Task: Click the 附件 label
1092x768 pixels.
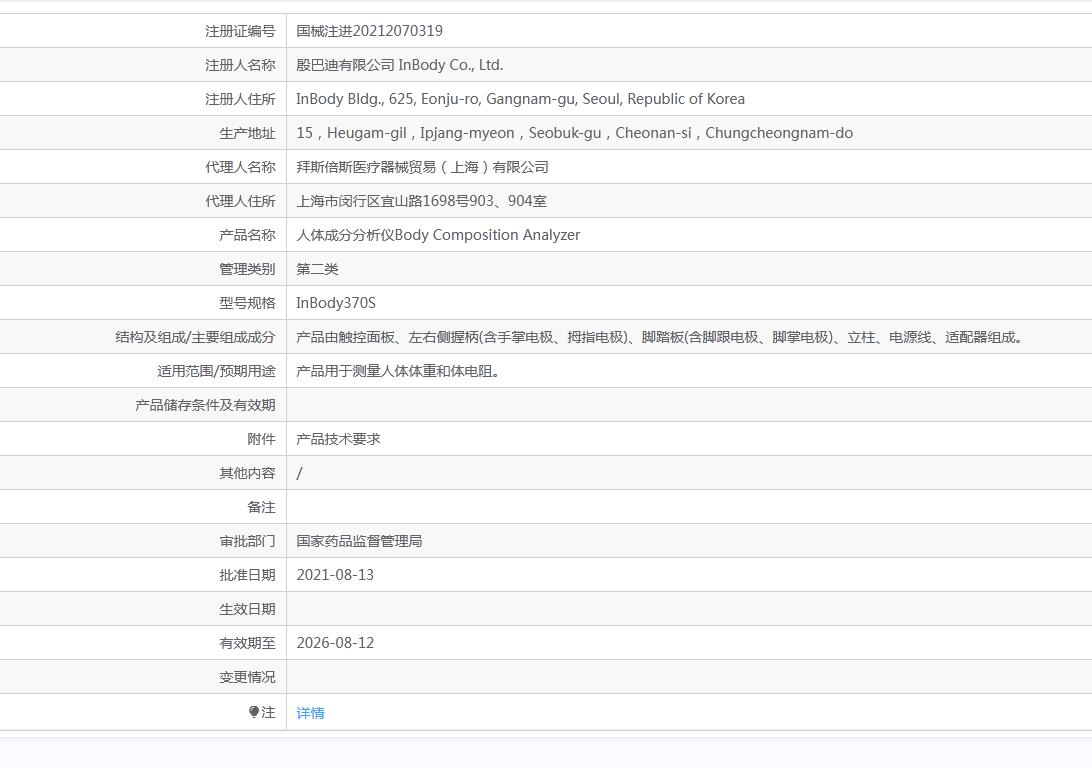Action: pyautogui.click(x=261, y=439)
